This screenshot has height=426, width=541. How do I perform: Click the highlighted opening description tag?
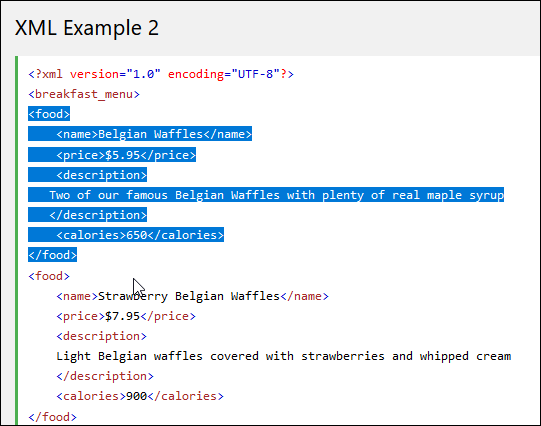101,175
